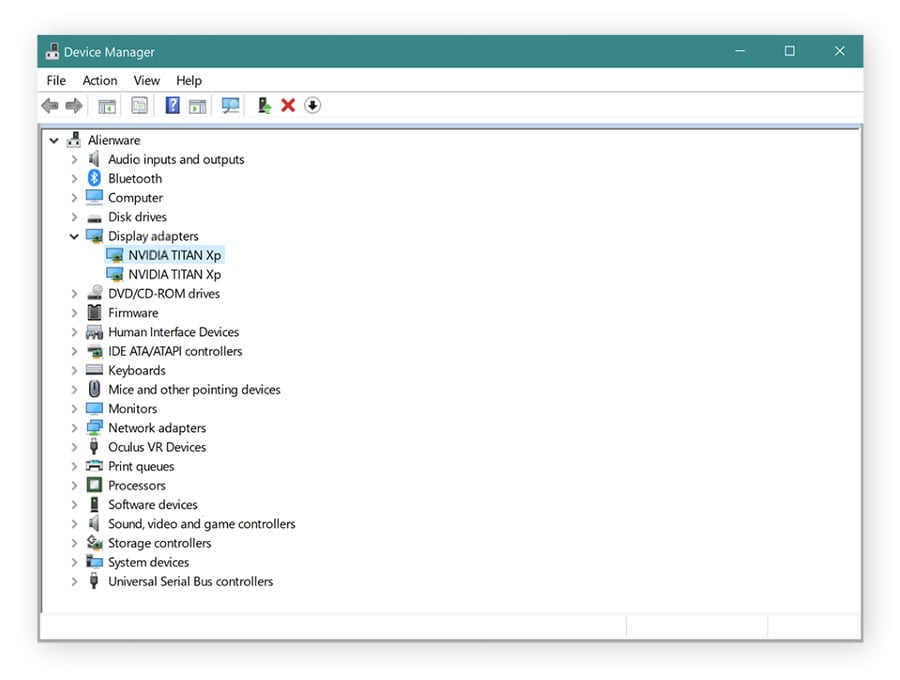Click the Back arrow in toolbar
This screenshot has height=680, width=900.
point(50,106)
